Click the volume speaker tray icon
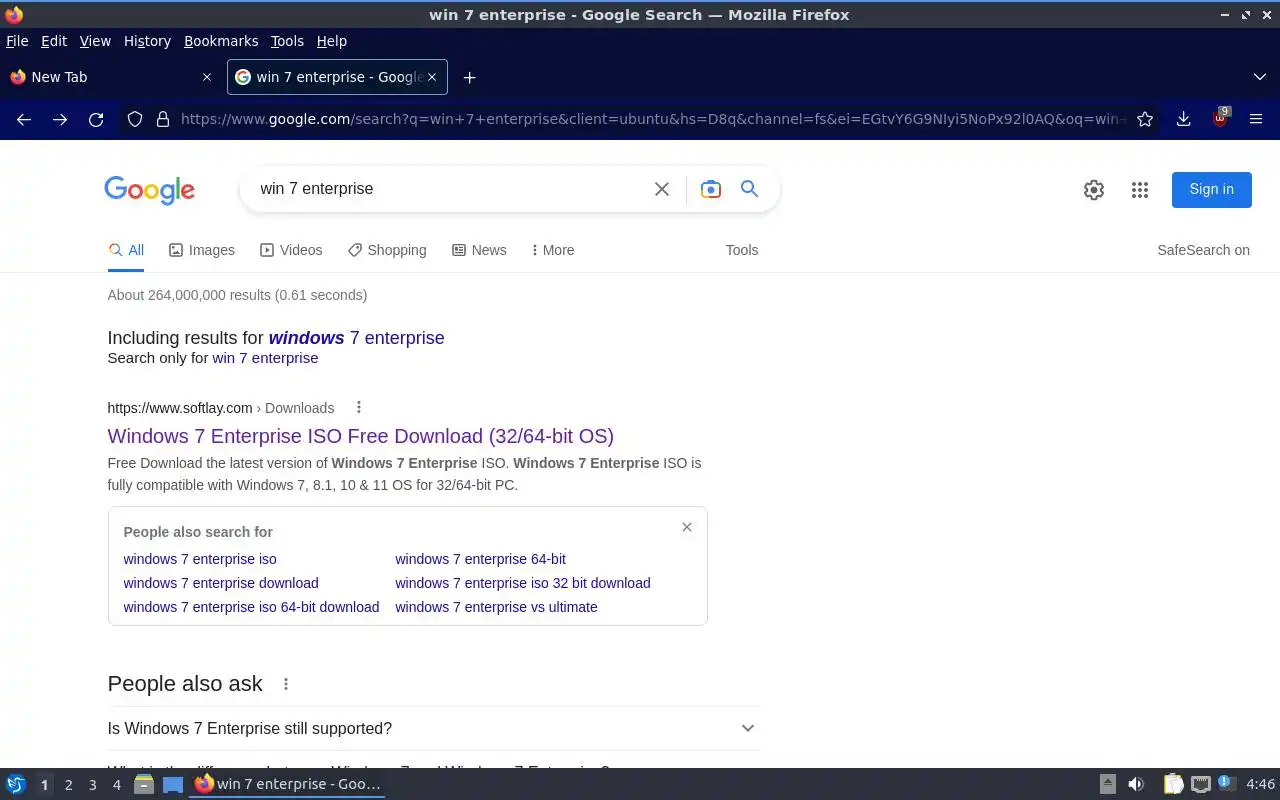 pos(1136,784)
